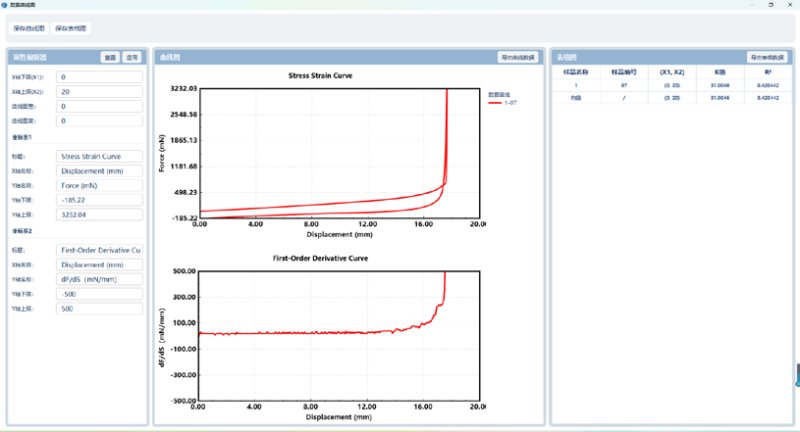Click the application icon in title bar
The height and width of the screenshot is (432, 800).
5,5
